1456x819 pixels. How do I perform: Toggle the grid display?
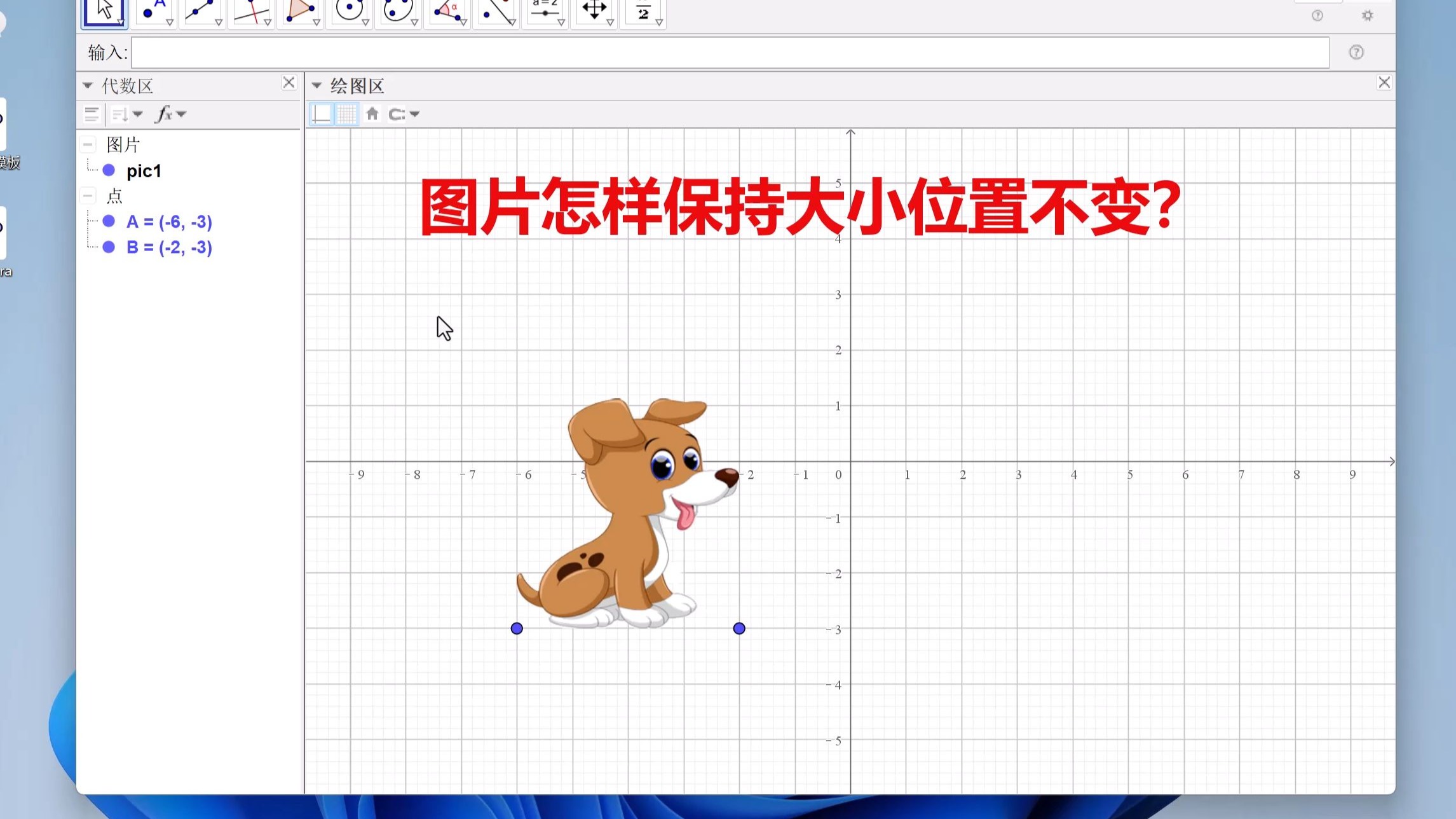(x=346, y=114)
